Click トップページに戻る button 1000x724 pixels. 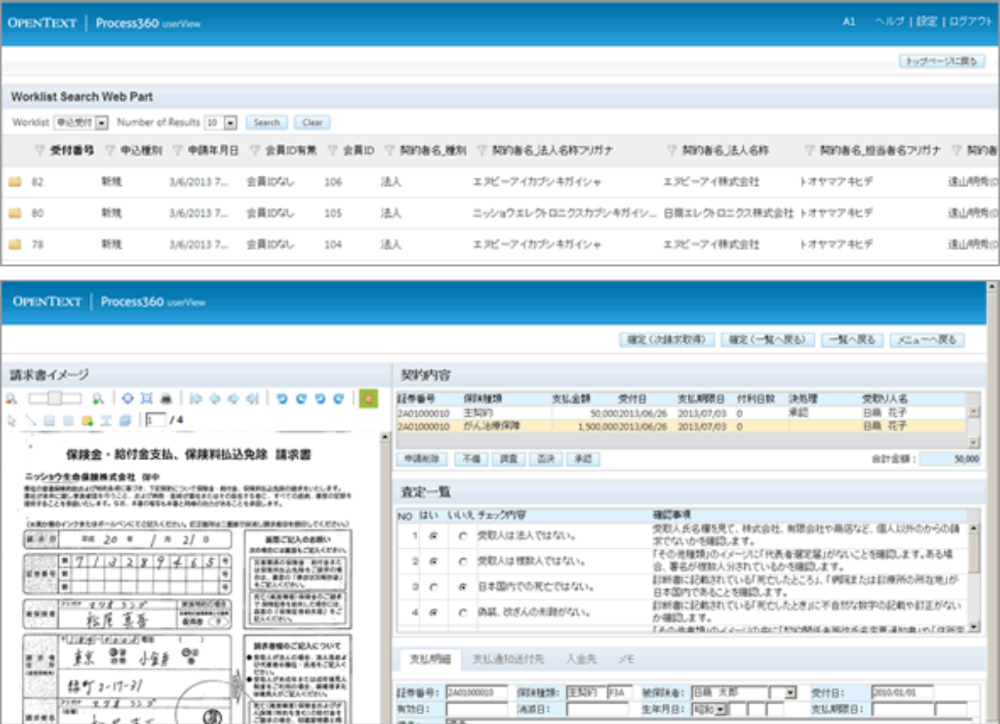tap(942, 61)
